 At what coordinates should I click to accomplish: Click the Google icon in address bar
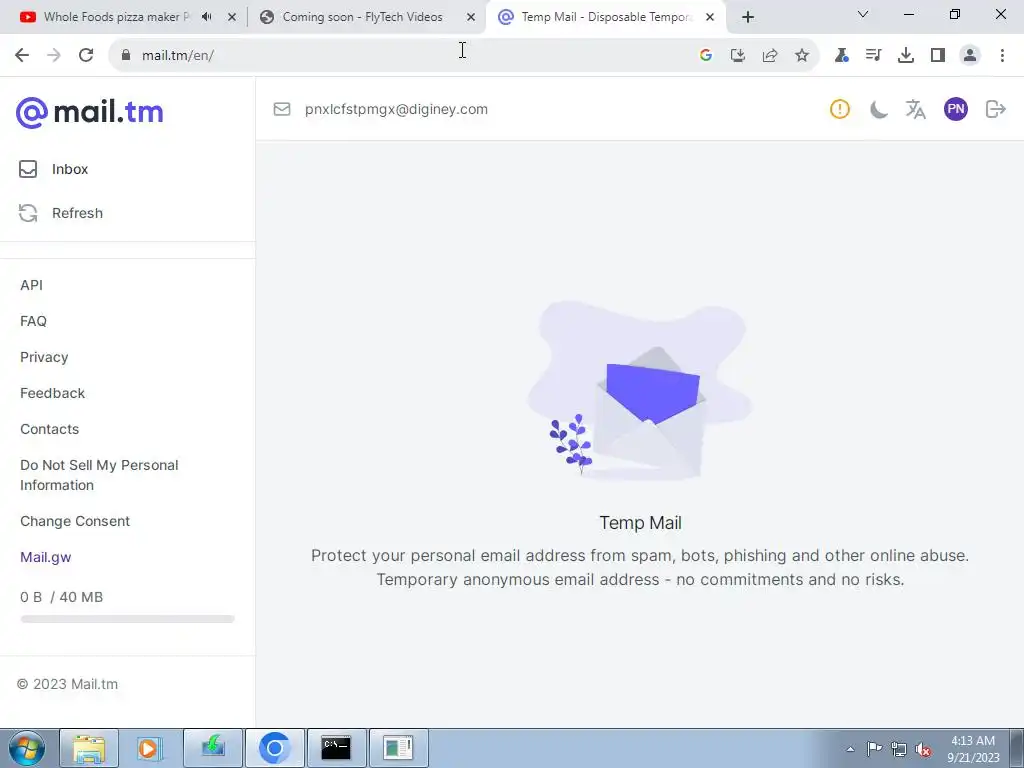(x=706, y=56)
